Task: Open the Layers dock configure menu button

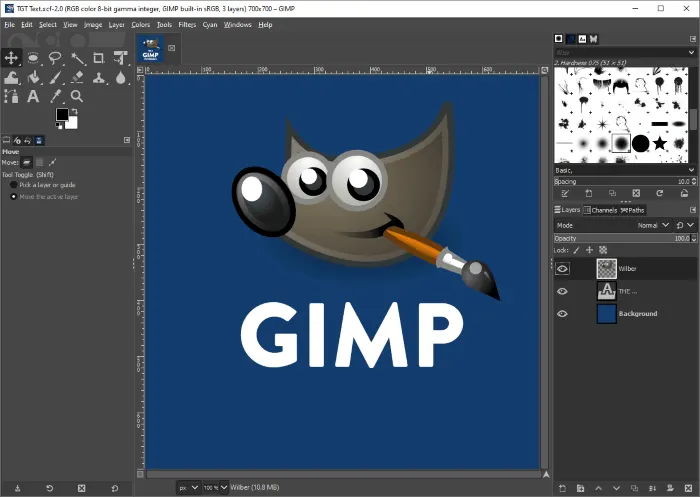Action: [692, 209]
